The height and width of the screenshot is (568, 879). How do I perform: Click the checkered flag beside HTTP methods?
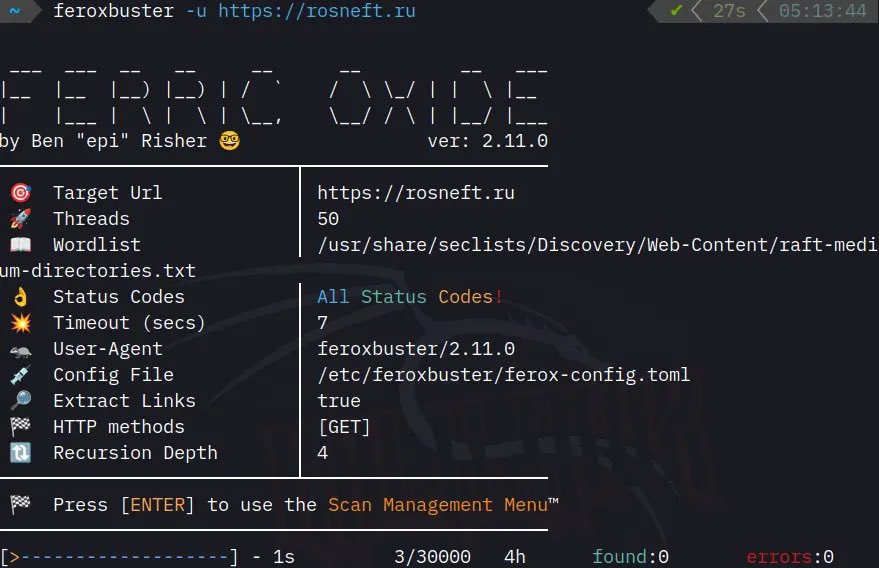coord(21,426)
